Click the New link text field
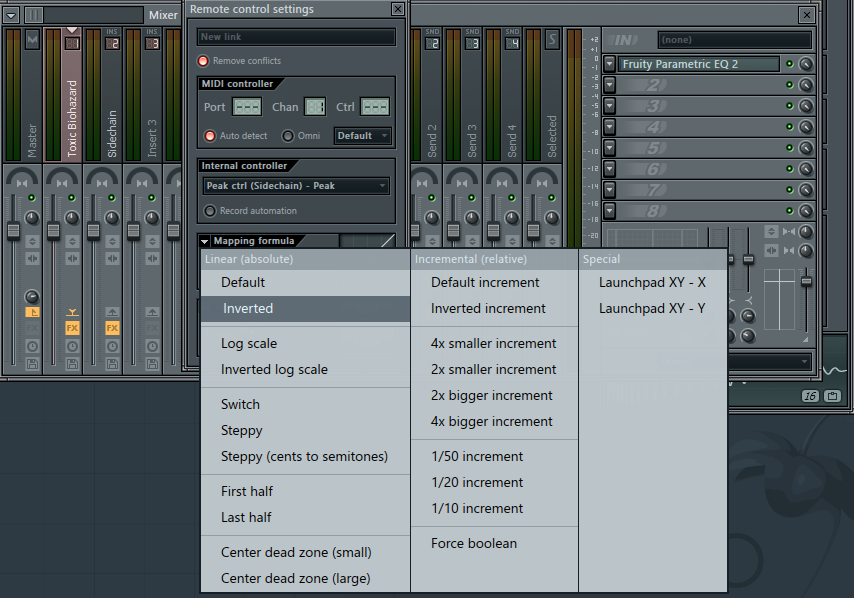This screenshot has width=854, height=598. point(296,37)
